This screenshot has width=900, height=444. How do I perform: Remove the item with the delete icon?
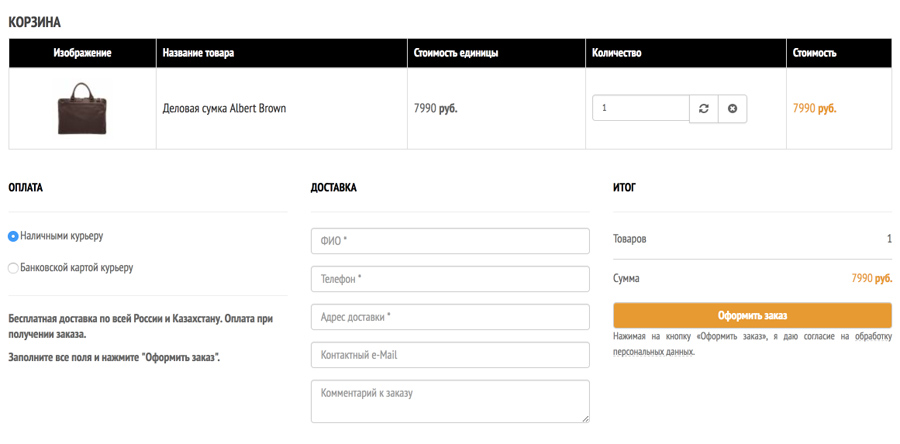point(732,108)
